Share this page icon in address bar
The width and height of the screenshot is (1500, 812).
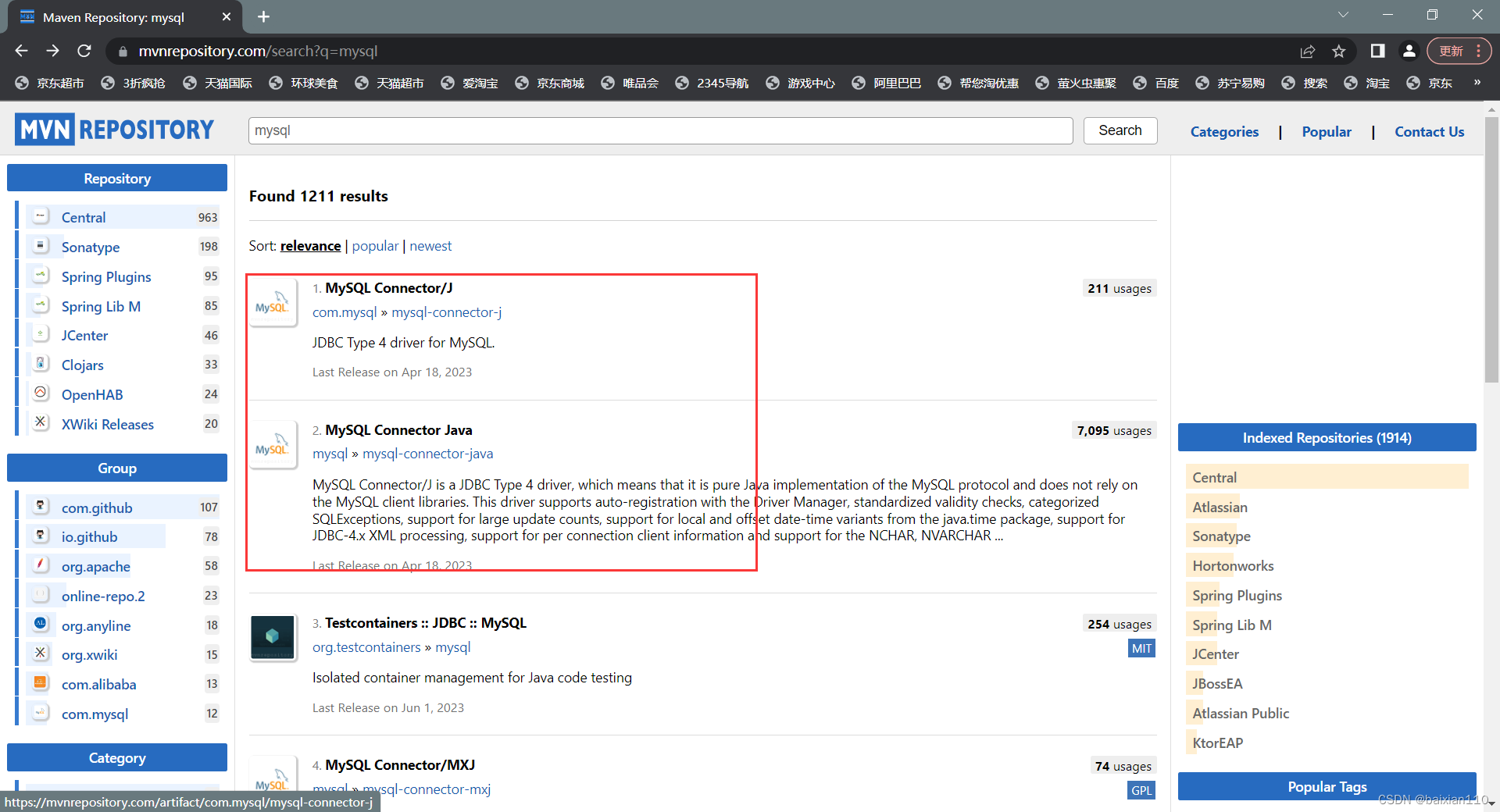pos(1307,51)
